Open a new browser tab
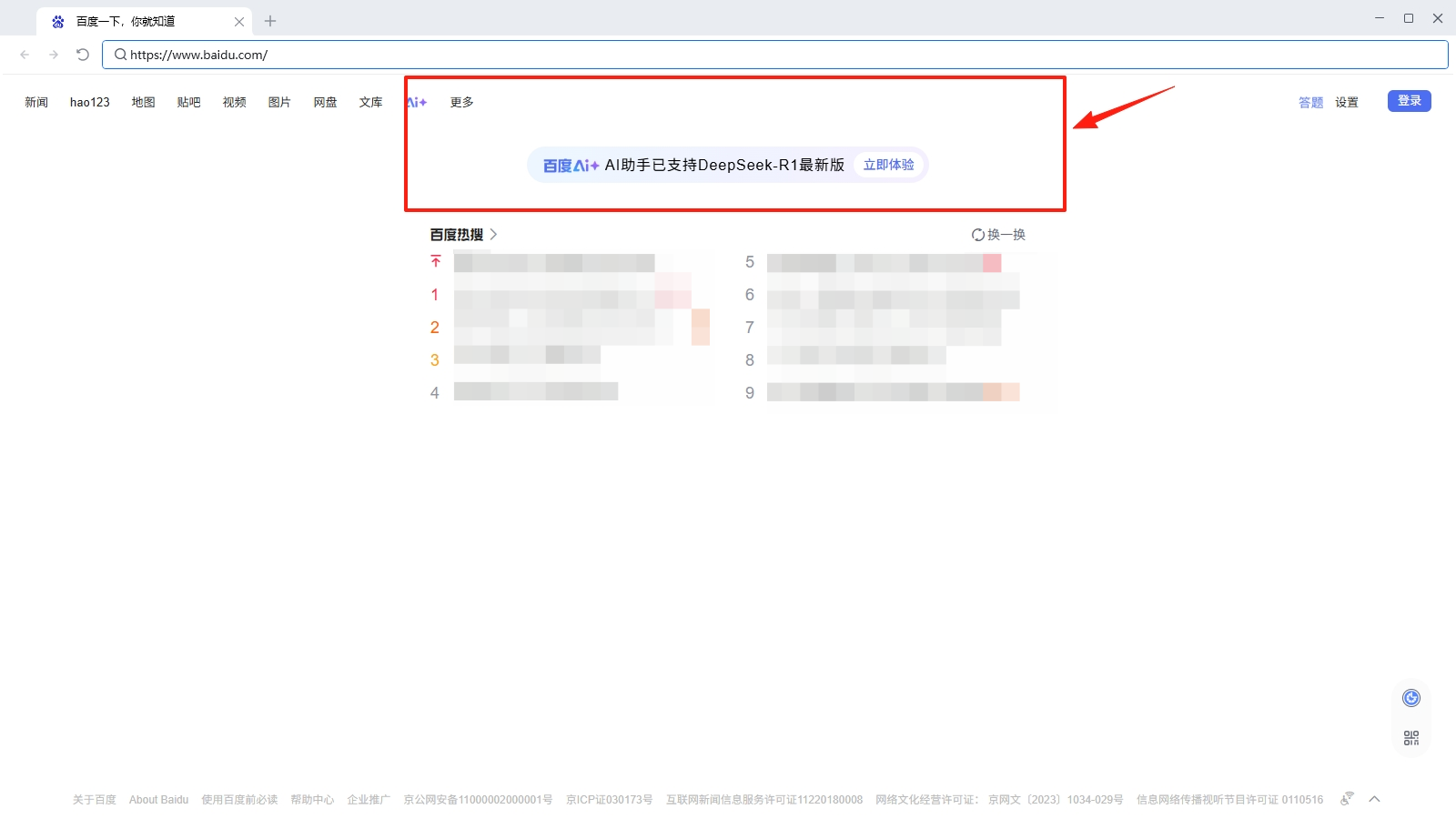Image resolution: width=1456 pixels, height=819 pixels. (270, 21)
